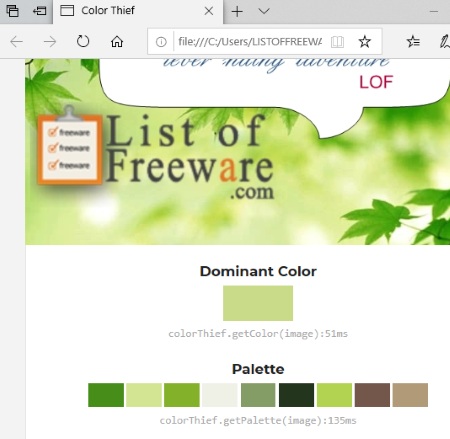Image resolution: width=450 pixels, height=439 pixels.
Task: View site information icon in address bar
Action: (161, 42)
